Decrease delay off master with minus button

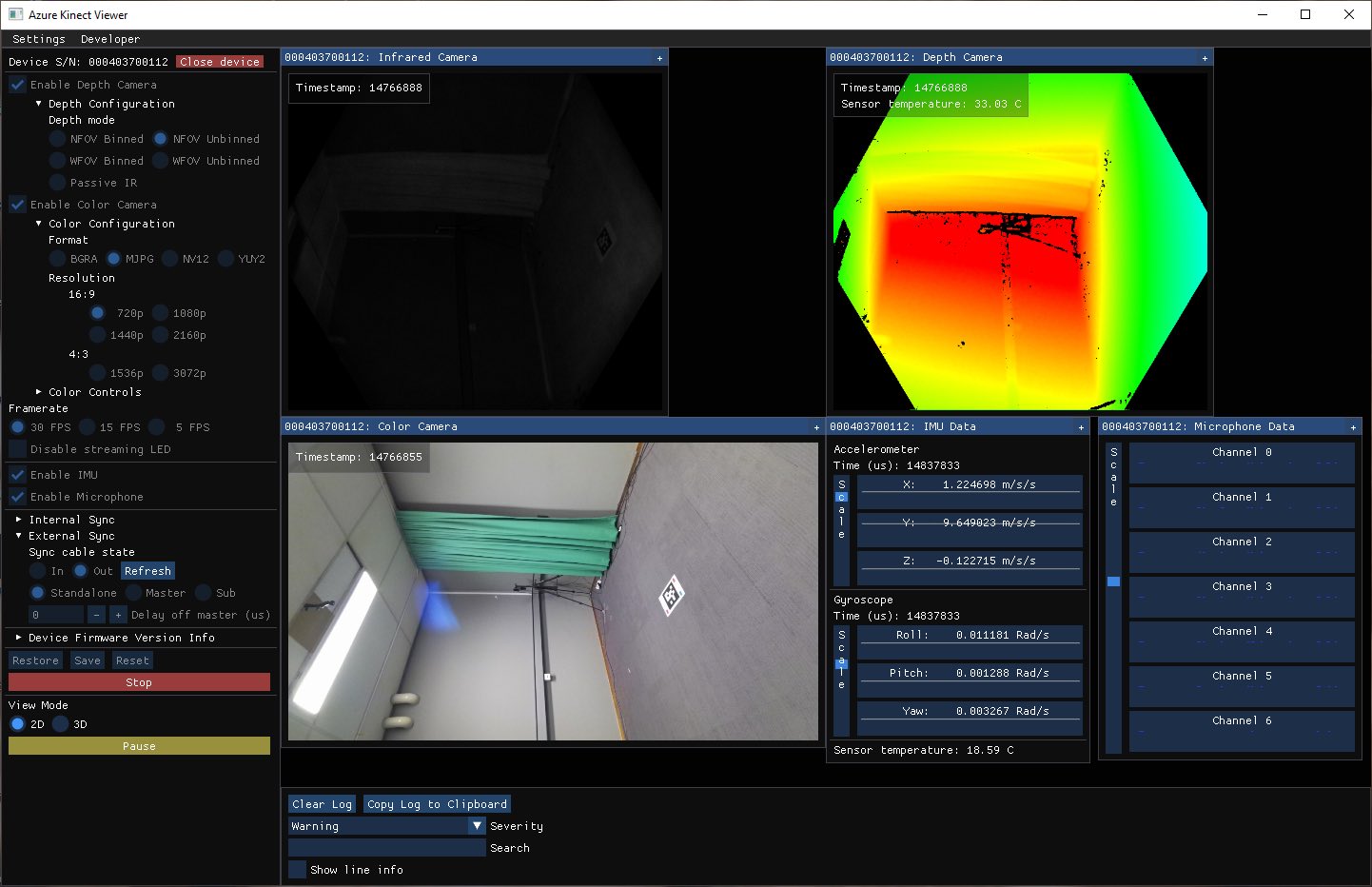pyautogui.click(x=96, y=615)
